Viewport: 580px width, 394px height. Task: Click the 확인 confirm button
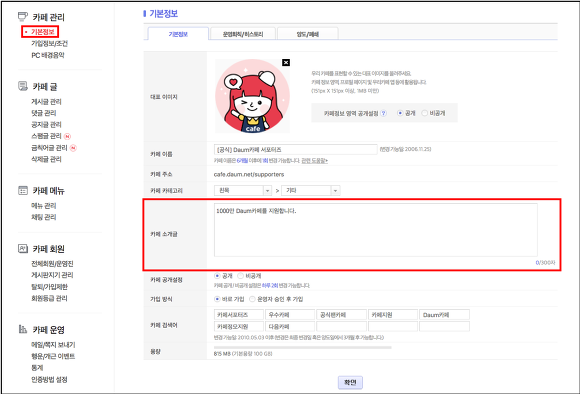[x=350, y=382]
